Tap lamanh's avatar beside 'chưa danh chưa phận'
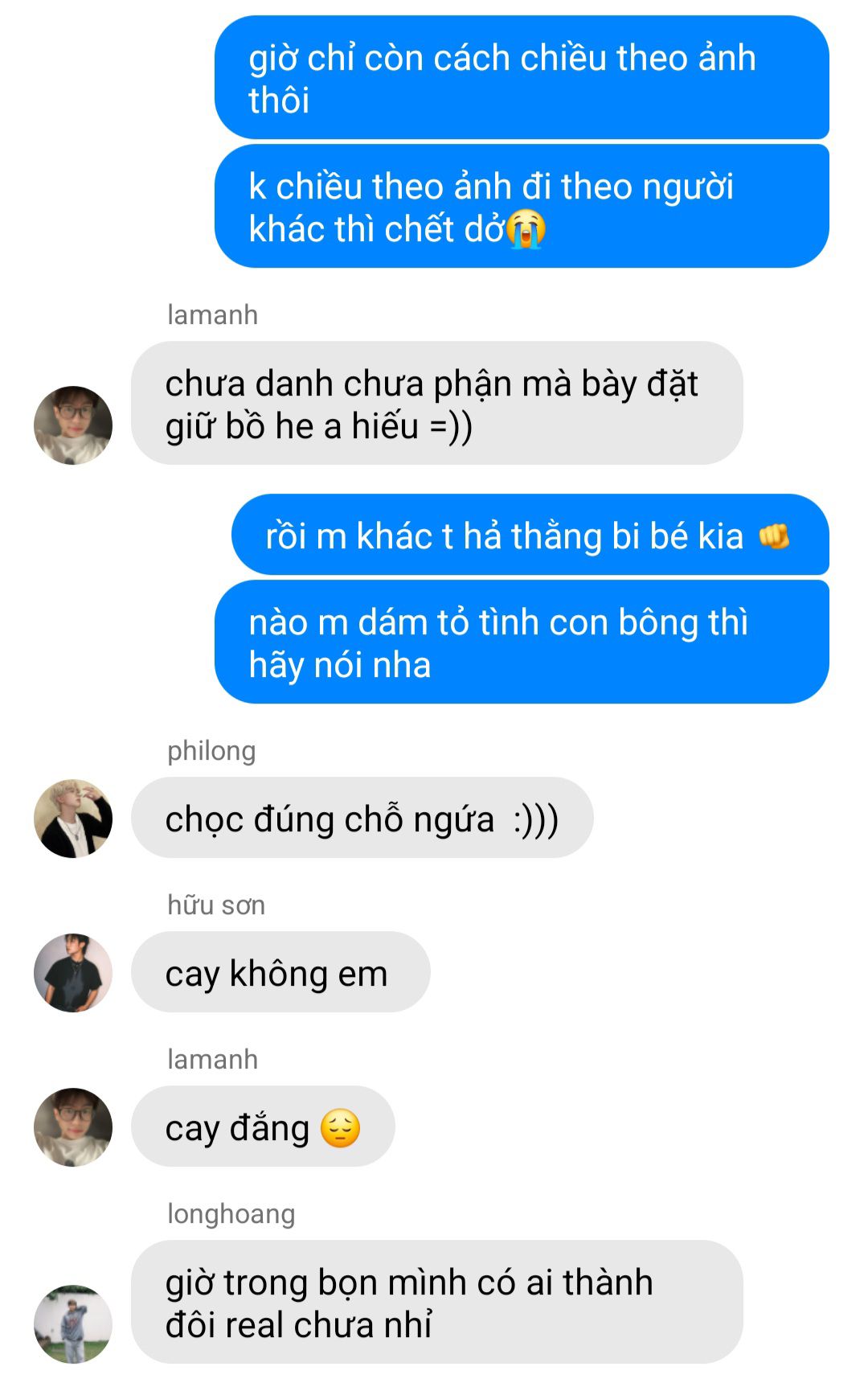 click(73, 425)
